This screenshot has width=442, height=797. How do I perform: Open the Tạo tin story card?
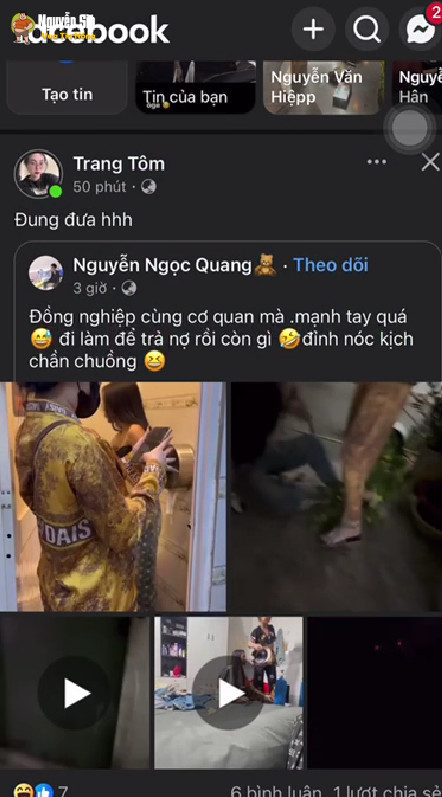coord(67,87)
